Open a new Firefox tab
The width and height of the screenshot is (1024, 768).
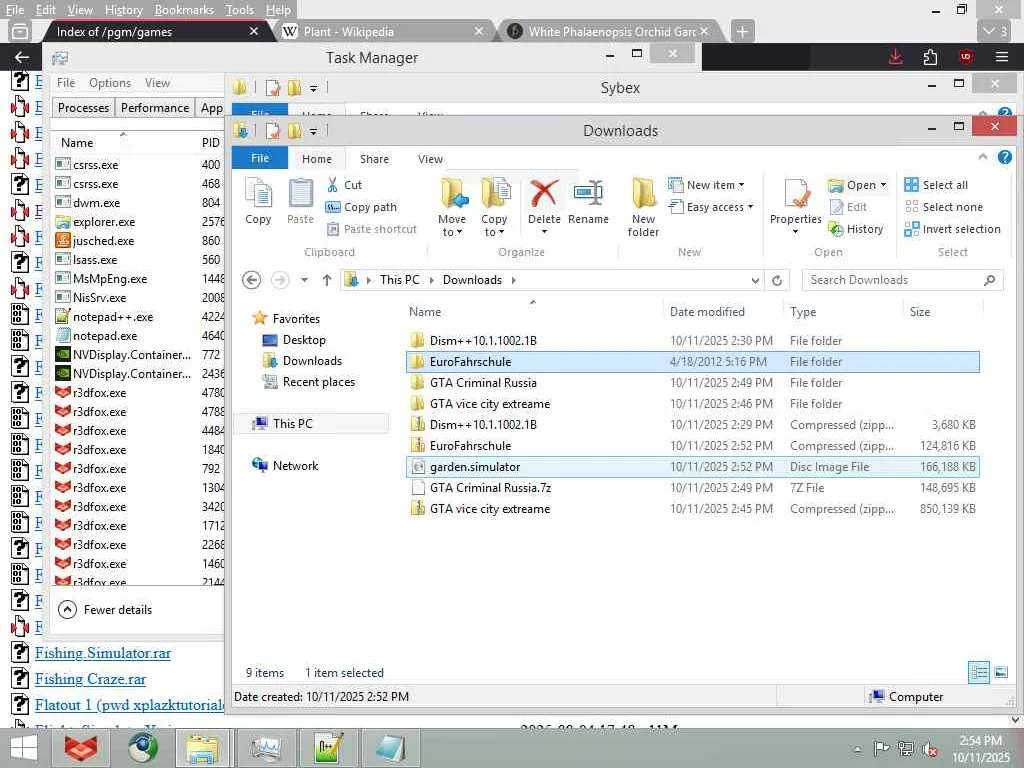click(x=743, y=31)
